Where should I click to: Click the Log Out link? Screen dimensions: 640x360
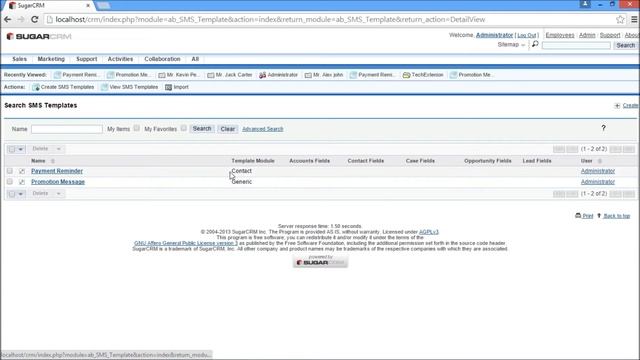pyautogui.click(x=527, y=36)
